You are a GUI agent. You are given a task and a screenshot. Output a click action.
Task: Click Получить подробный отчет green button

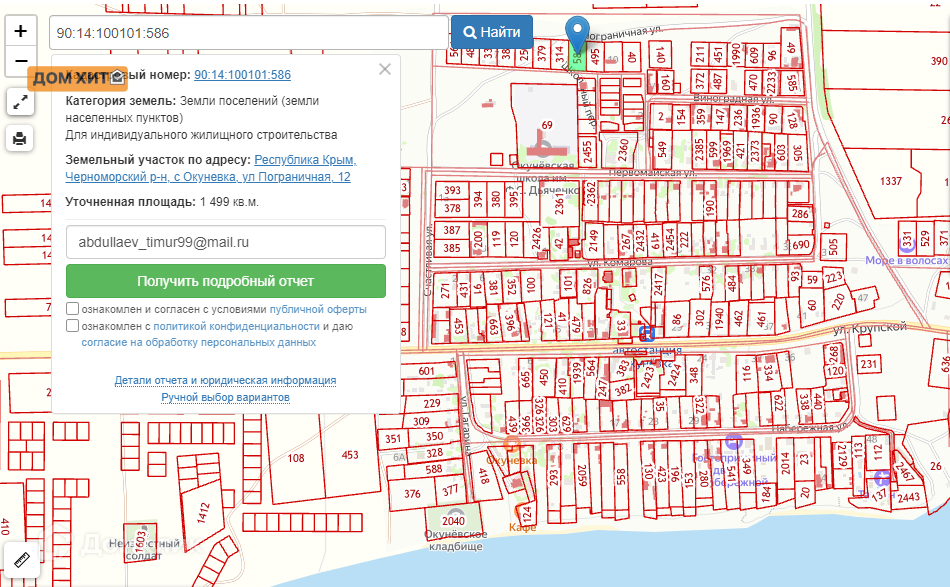coord(226,281)
